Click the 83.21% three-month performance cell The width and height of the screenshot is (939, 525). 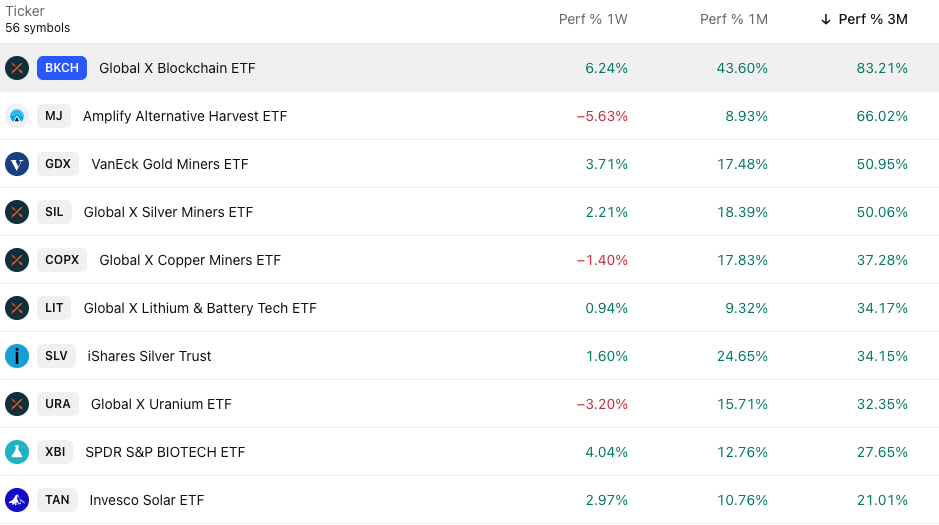(x=882, y=68)
